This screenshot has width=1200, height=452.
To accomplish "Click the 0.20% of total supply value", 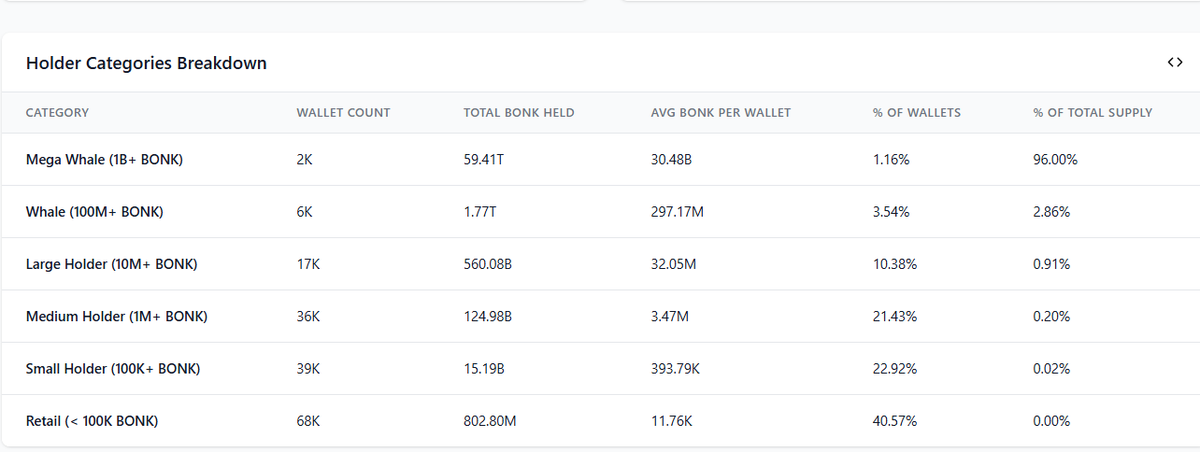I will [1052, 317].
